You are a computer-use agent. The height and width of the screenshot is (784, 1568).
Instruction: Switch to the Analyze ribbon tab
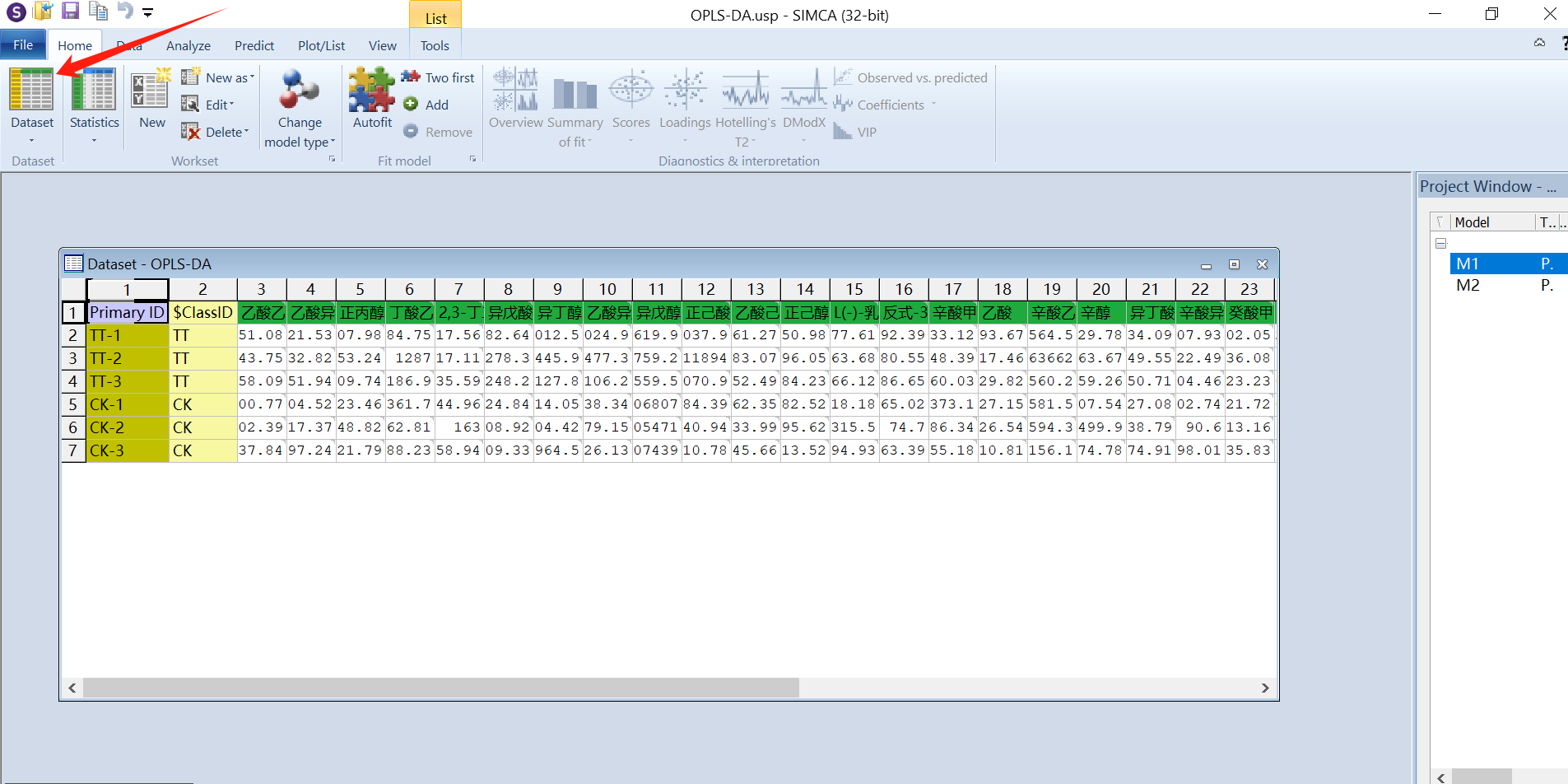tap(188, 46)
